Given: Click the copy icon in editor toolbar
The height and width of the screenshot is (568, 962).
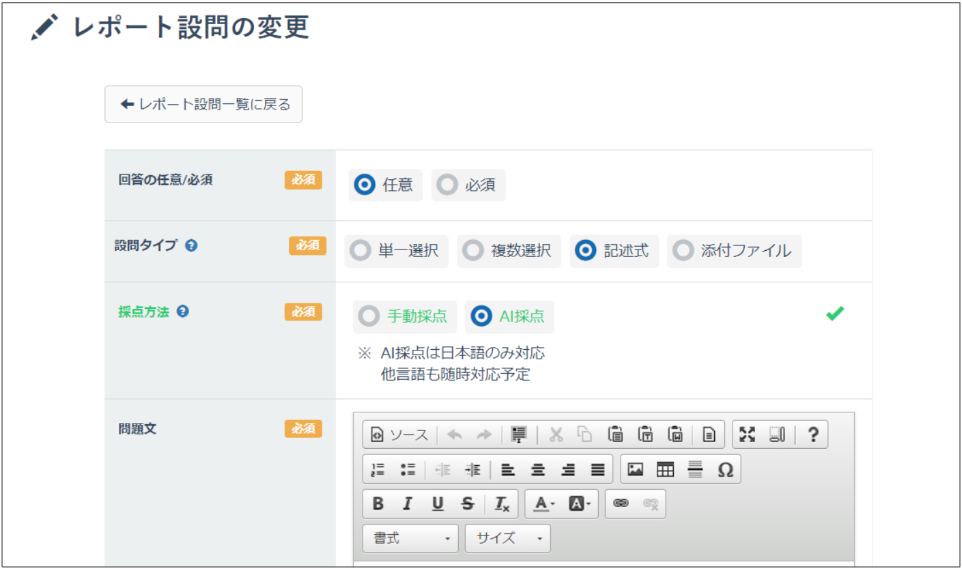Looking at the screenshot, I should click(x=585, y=435).
